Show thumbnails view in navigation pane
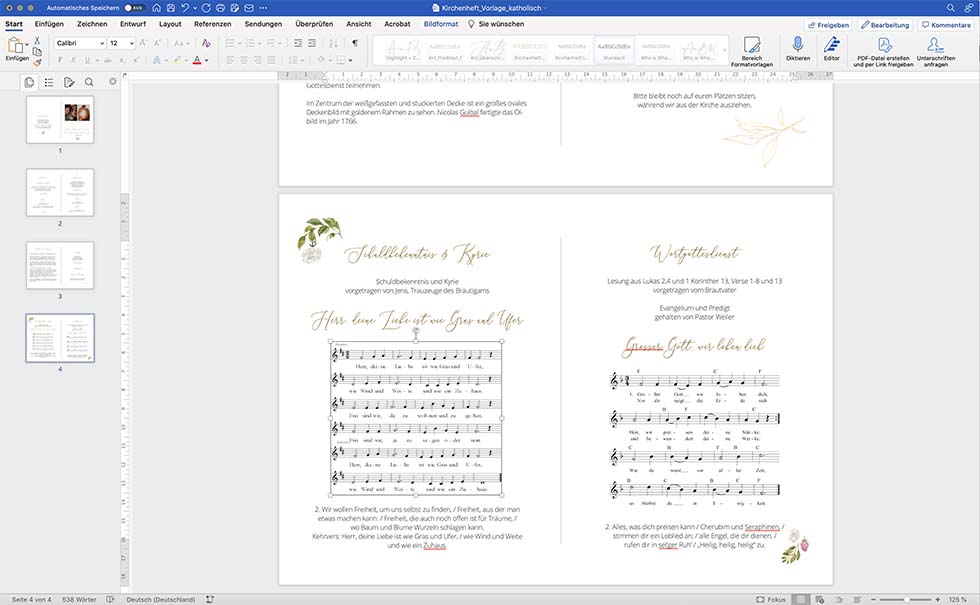This screenshot has height=605, width=980. (x=29, y=82)
